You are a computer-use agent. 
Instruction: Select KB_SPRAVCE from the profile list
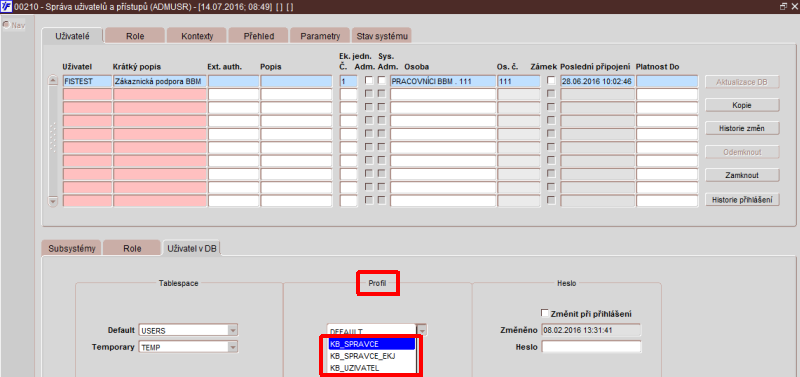tap(372, 344)
